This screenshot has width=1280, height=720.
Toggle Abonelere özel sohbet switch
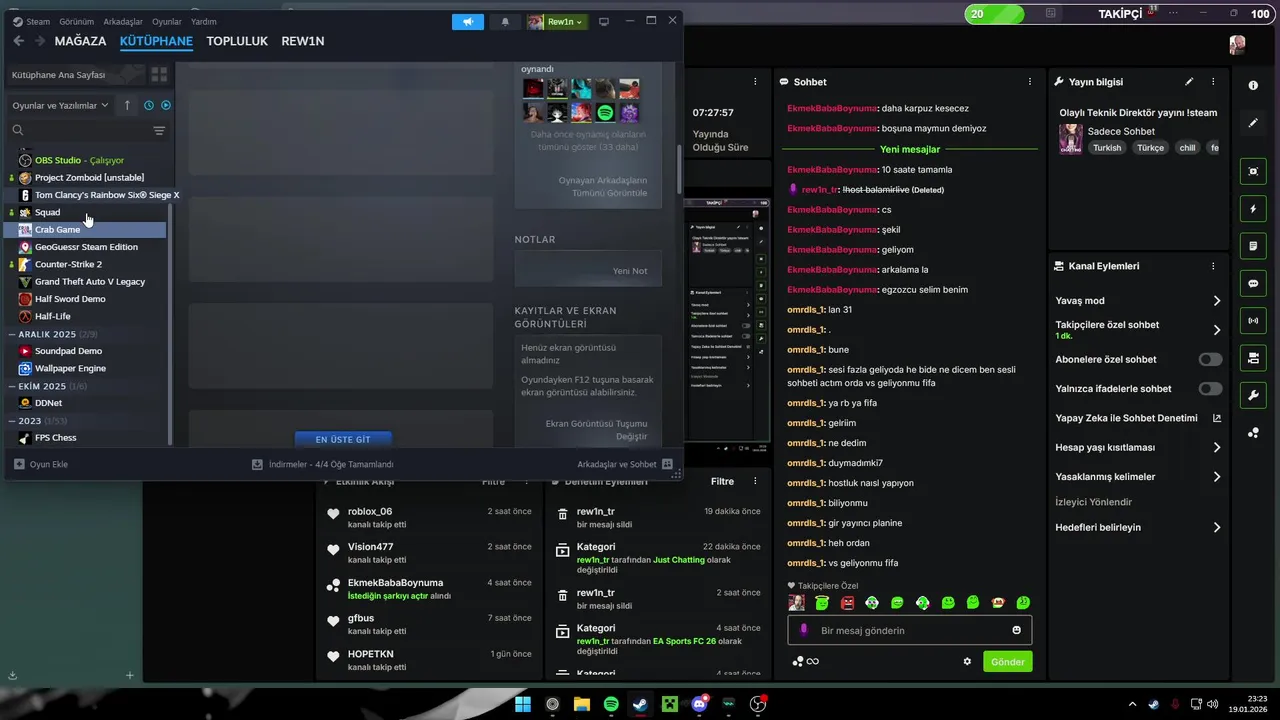[x=1210, y=359]
